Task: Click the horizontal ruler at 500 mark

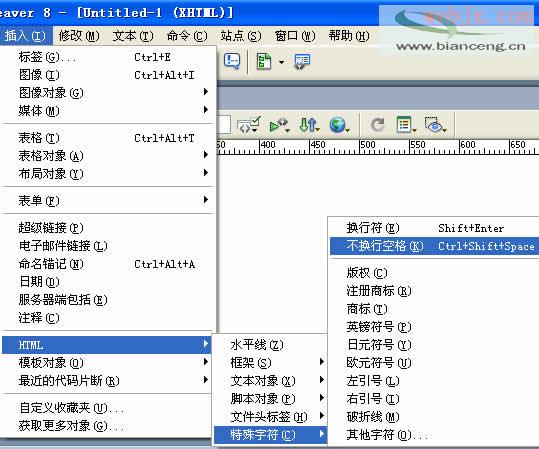Action: tap(360, 146)
